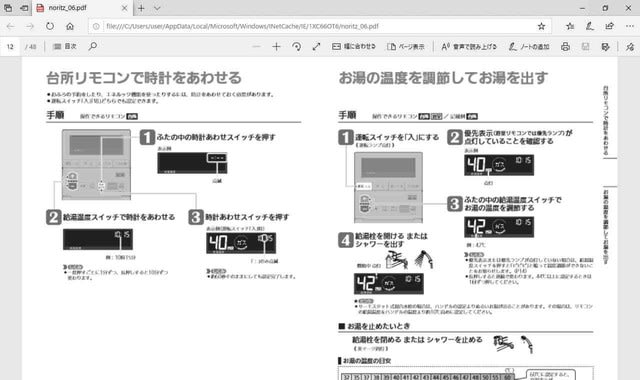
Task: Click the zoom out minus icon
Action: coord(256,47)
